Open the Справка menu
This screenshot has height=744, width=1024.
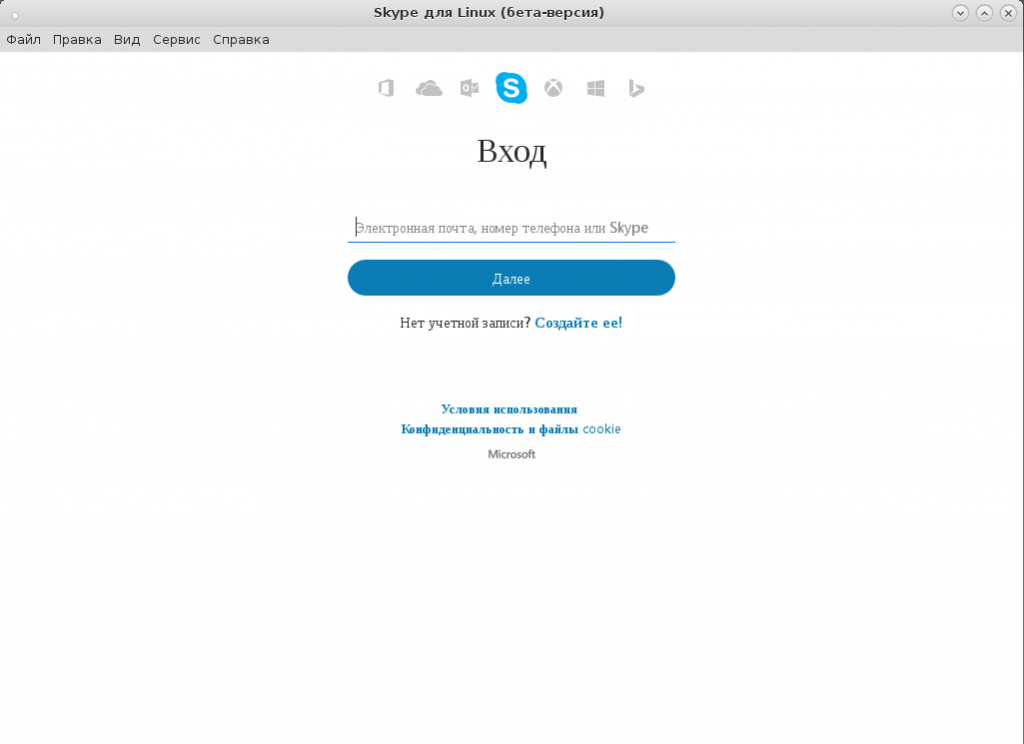point(241,40)
